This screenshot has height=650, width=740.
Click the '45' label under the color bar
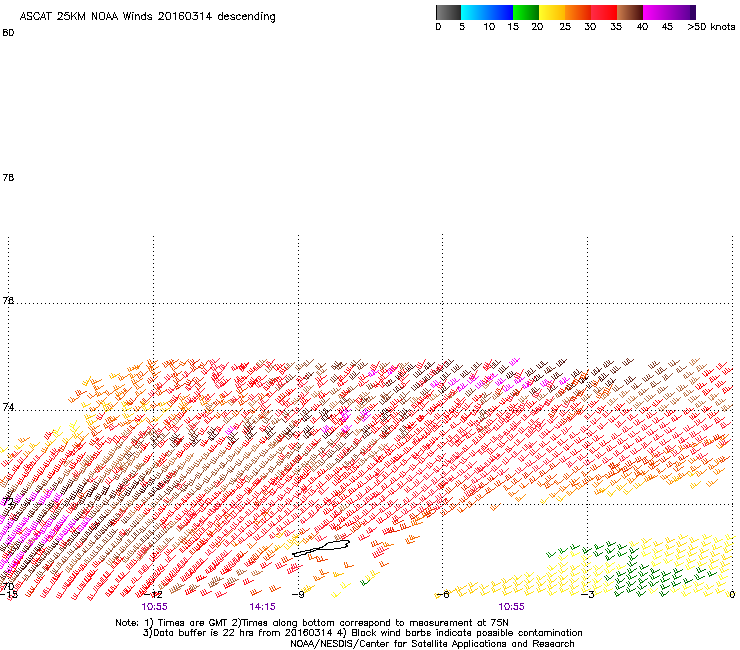tap(667, 27)
